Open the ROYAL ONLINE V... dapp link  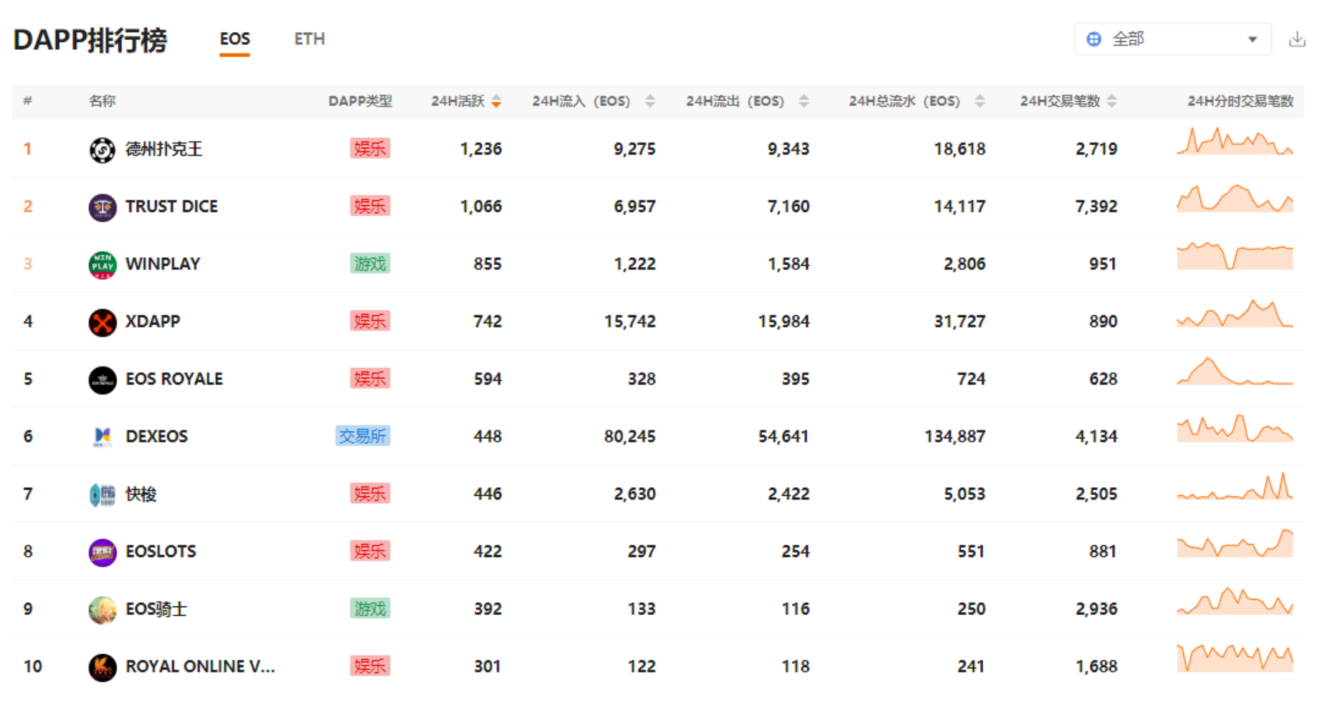pyautogui.click(x=199, y=667)
